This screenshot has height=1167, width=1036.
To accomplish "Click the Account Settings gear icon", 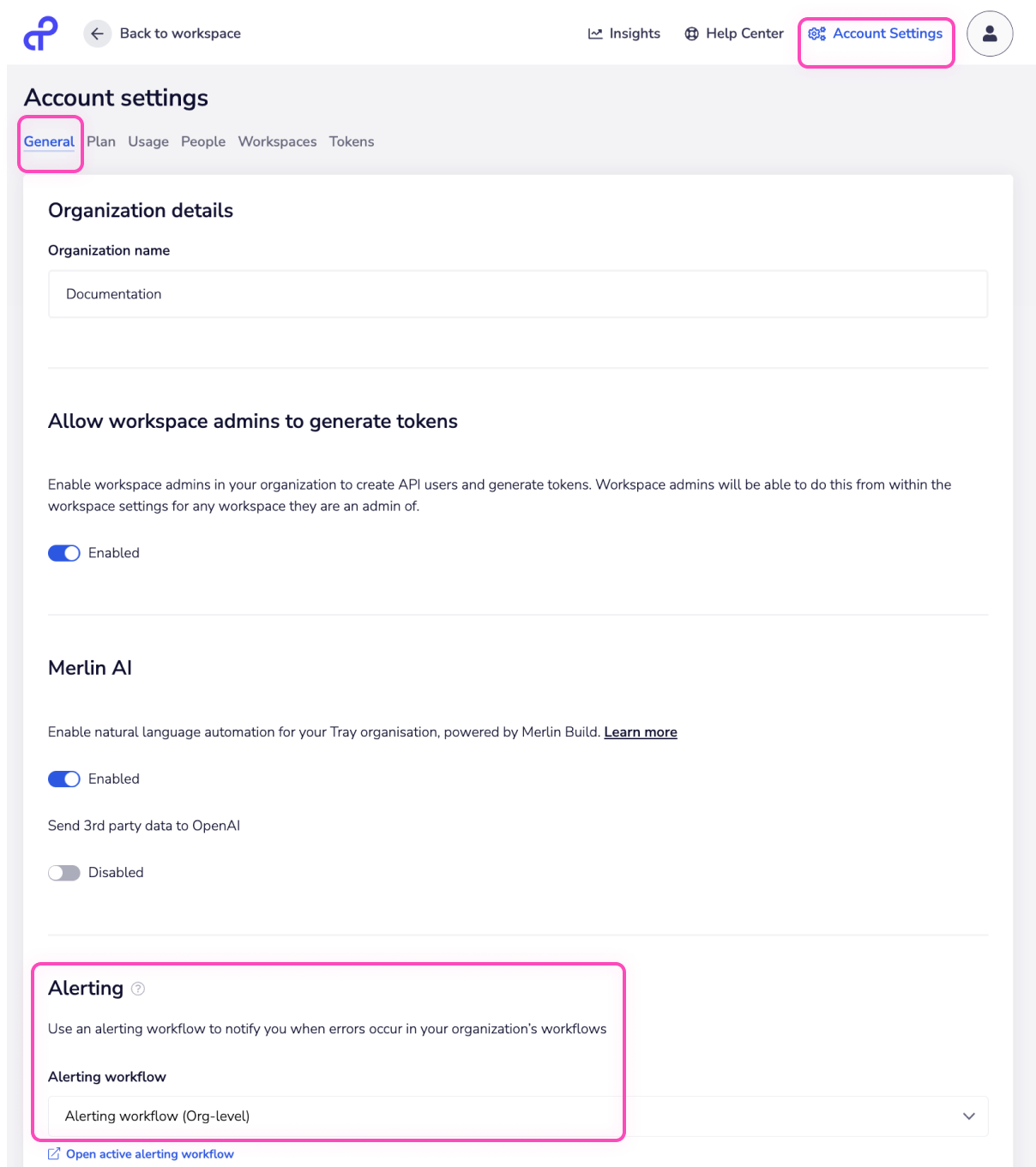I will pyautogui.click(x=816, y=33).
